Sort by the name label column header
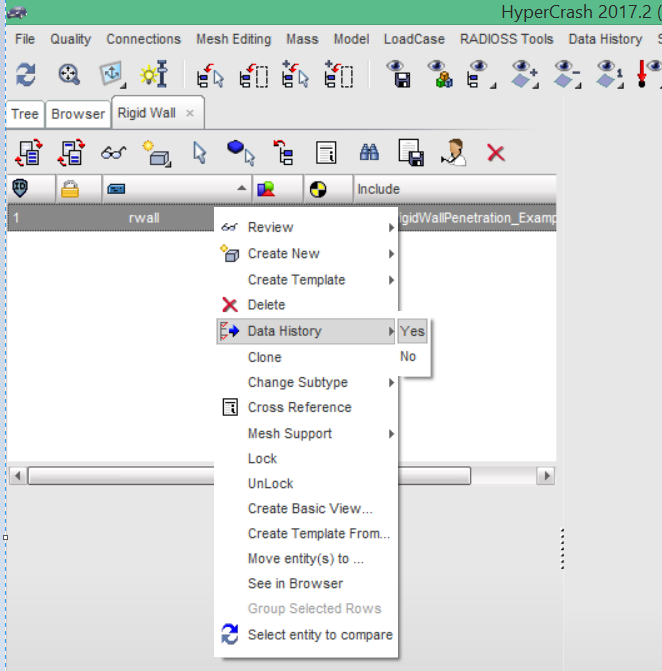The image size is (662, 671). point(177,189)
